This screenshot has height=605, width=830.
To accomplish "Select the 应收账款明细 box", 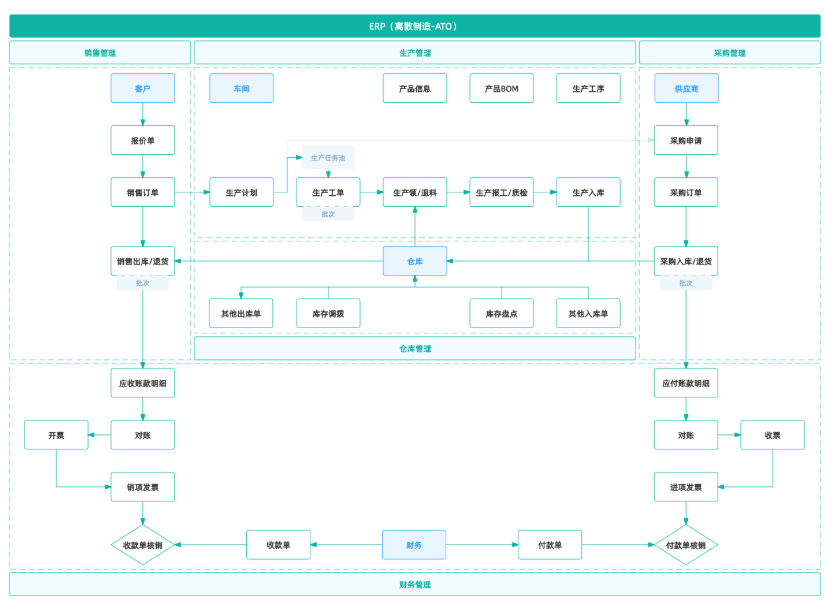I will (x=142, y=383).
